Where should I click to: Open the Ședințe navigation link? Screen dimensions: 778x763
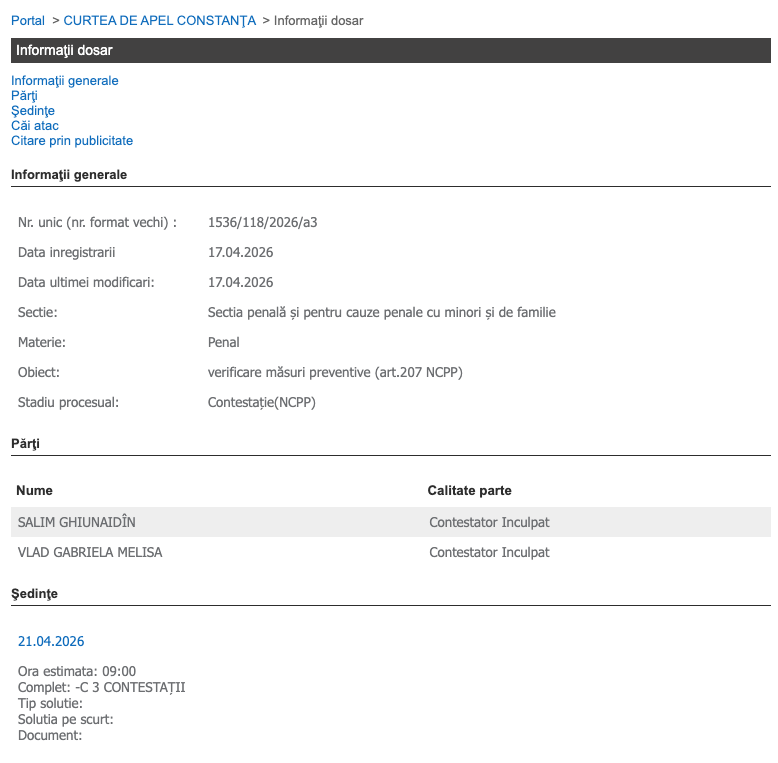point(32,110)
